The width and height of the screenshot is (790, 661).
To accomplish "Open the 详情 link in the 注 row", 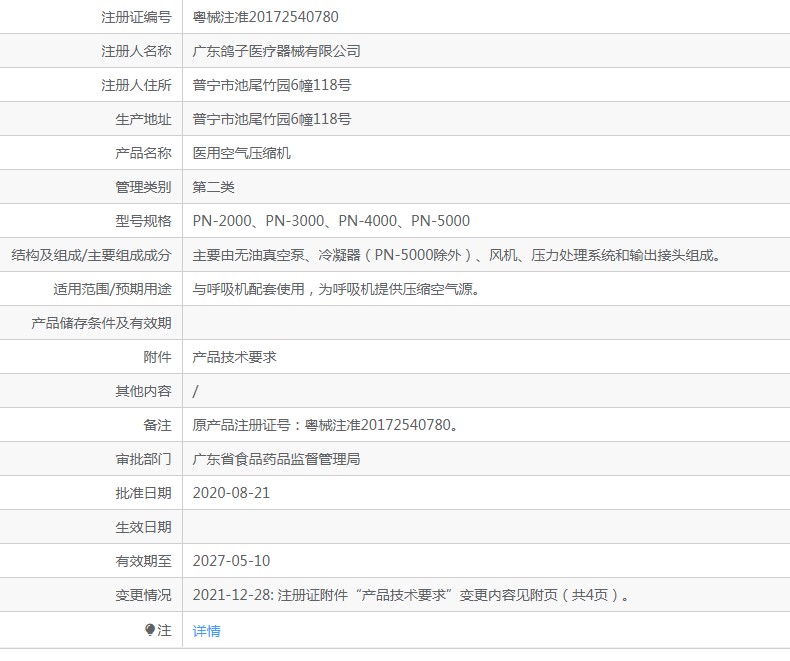I will 206,630.
